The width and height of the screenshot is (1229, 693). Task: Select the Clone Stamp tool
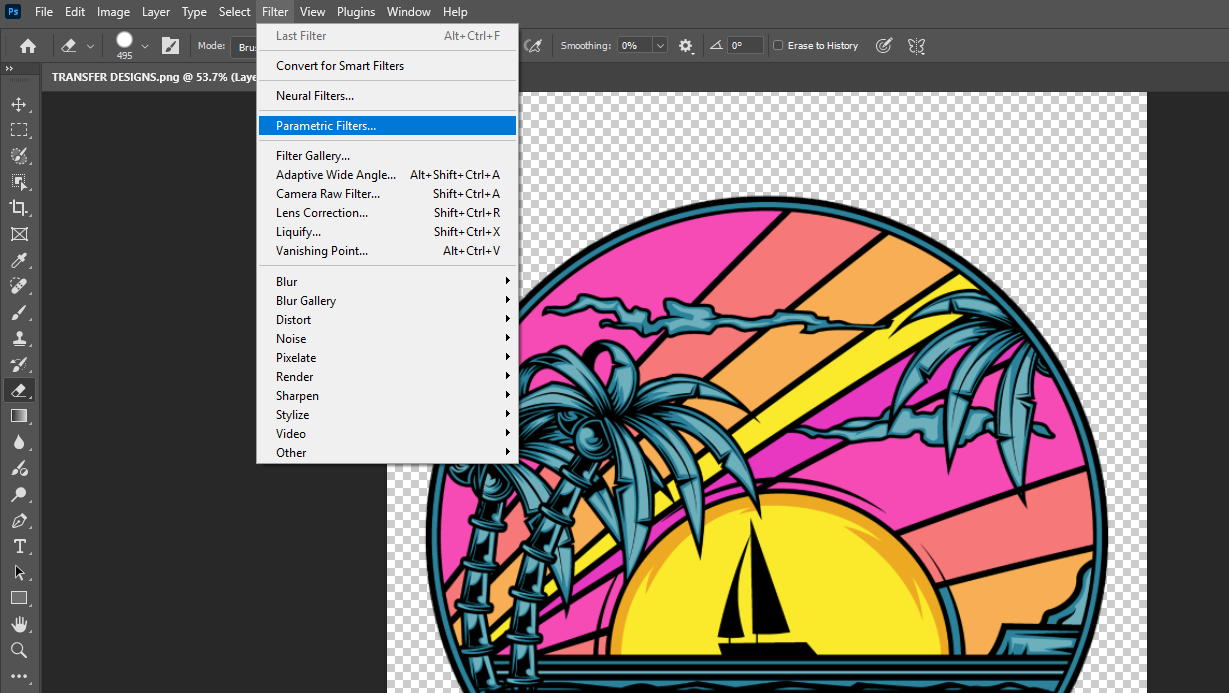click(19, 338)
